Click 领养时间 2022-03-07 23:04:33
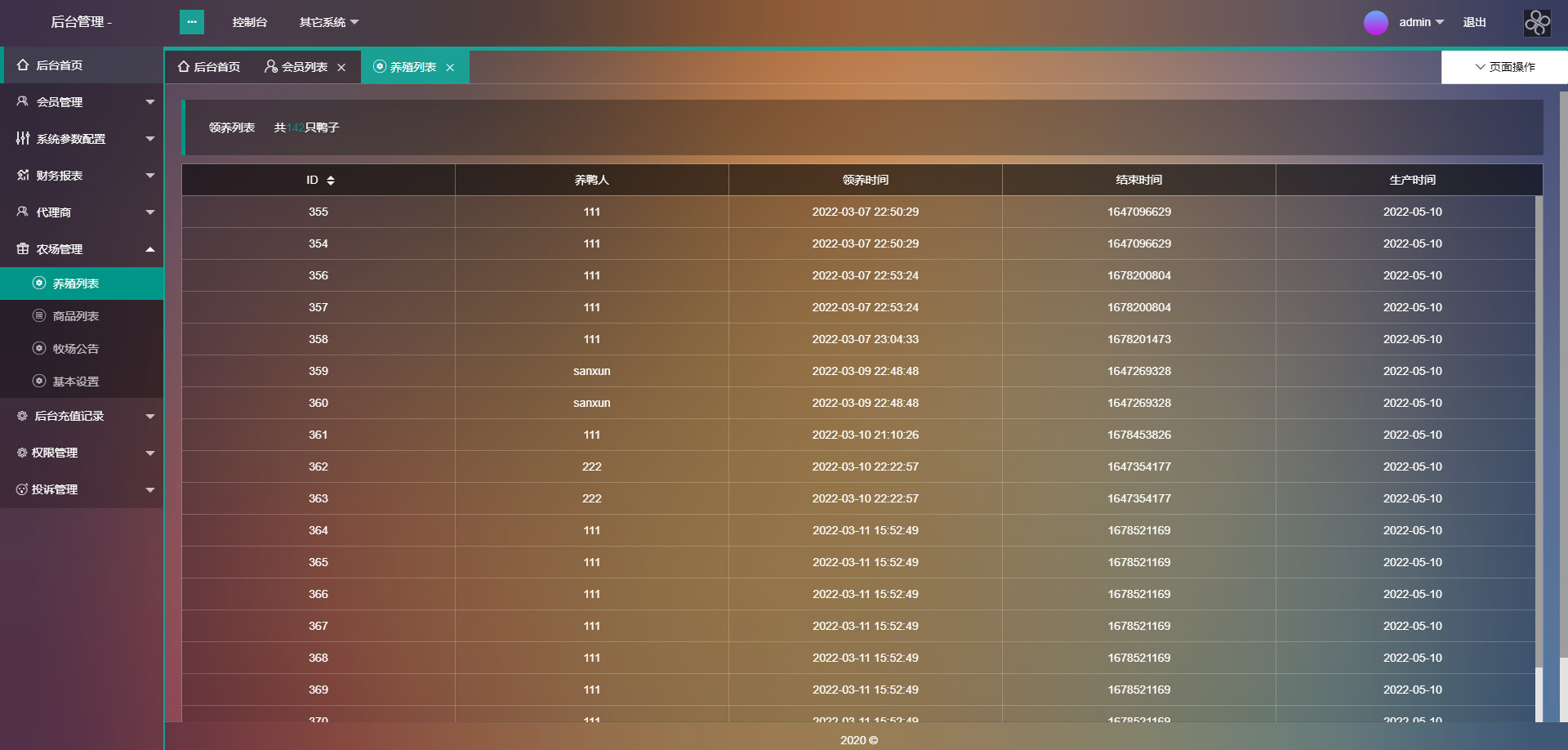 point(866,339)
